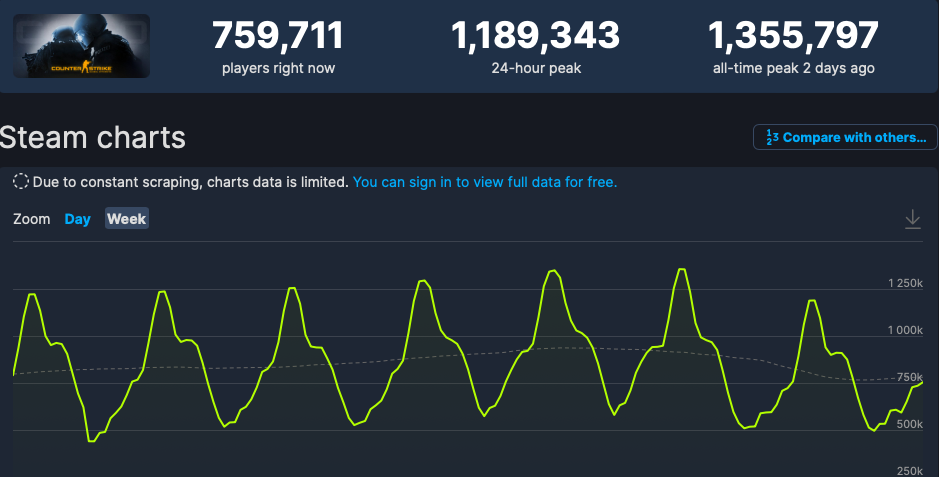Click the 1,189,343 24-hour peak figure
Viewport: 939px width, 477px height.
535,36
